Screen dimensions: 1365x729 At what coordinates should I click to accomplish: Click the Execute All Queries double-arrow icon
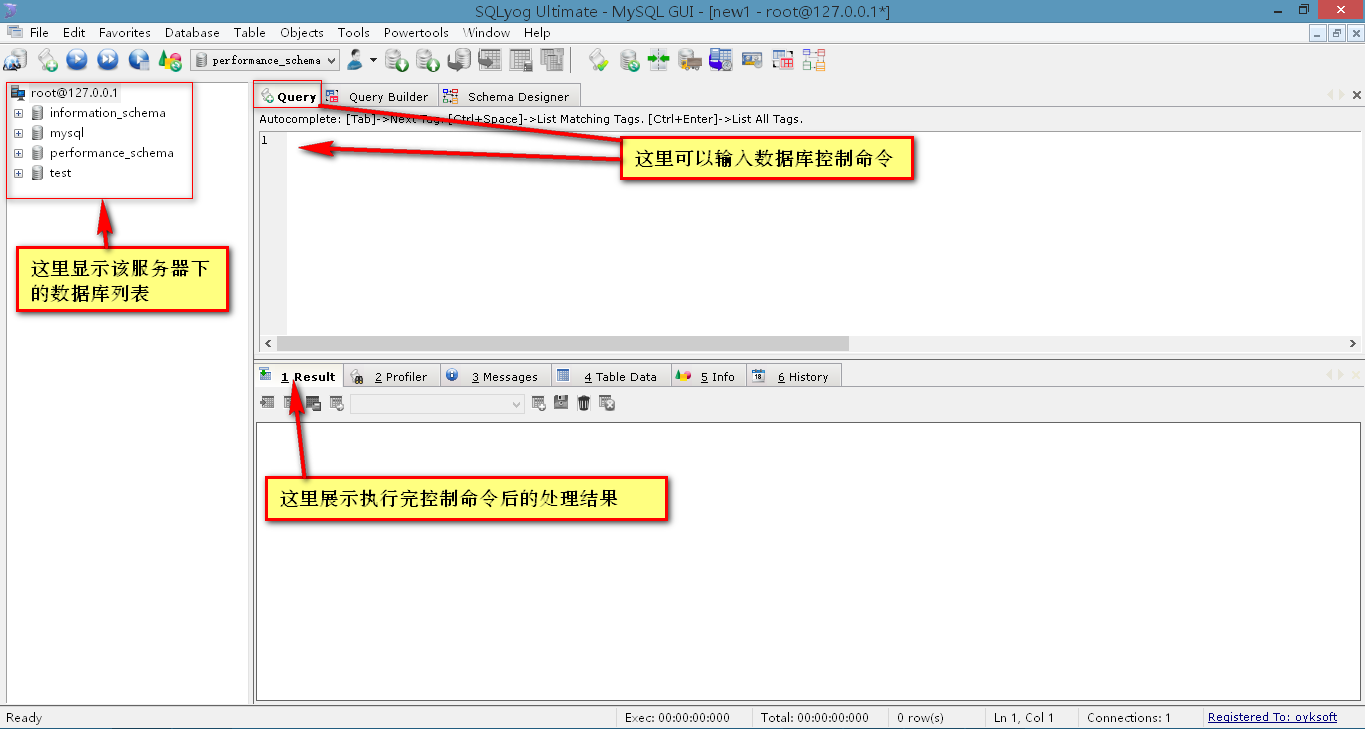coord(108,60)
